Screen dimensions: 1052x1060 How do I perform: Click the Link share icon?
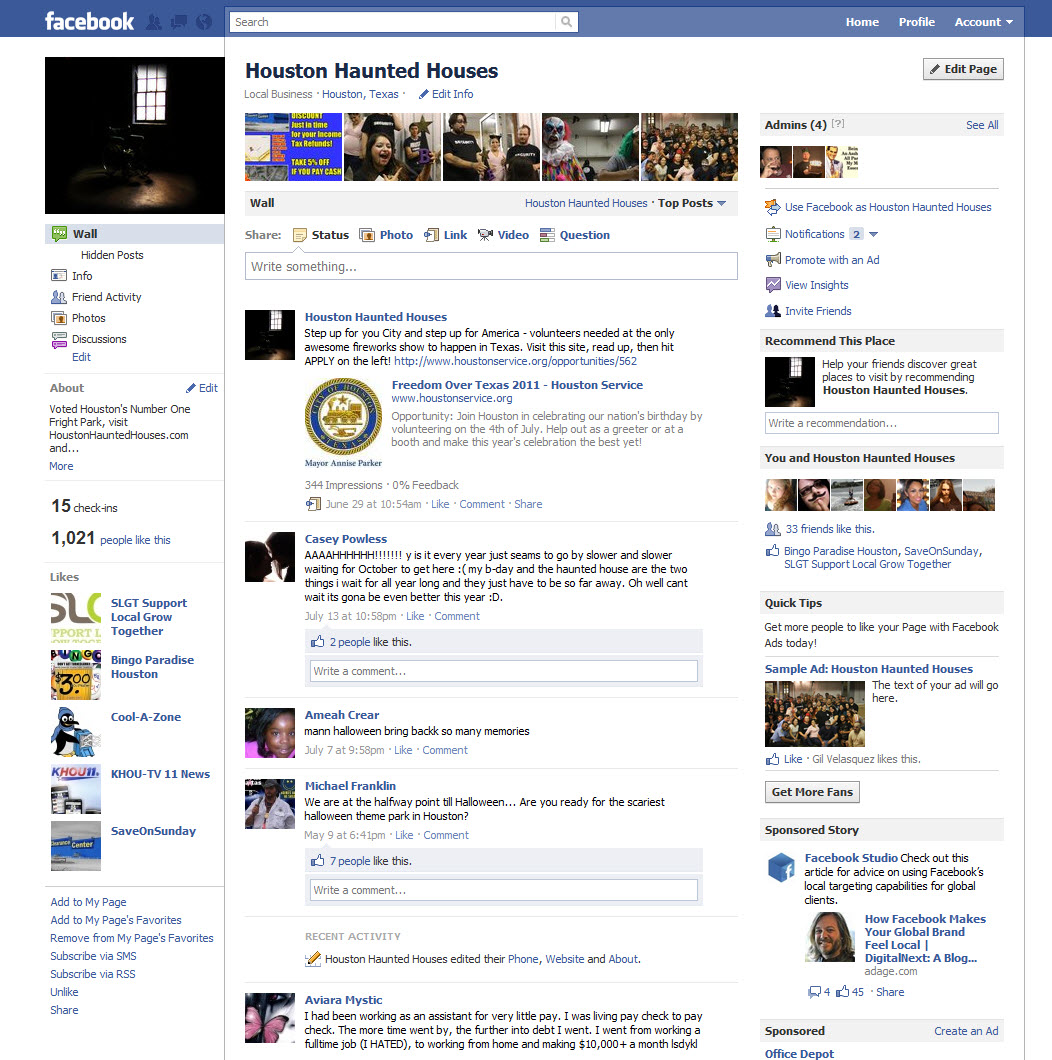point(431,235)
